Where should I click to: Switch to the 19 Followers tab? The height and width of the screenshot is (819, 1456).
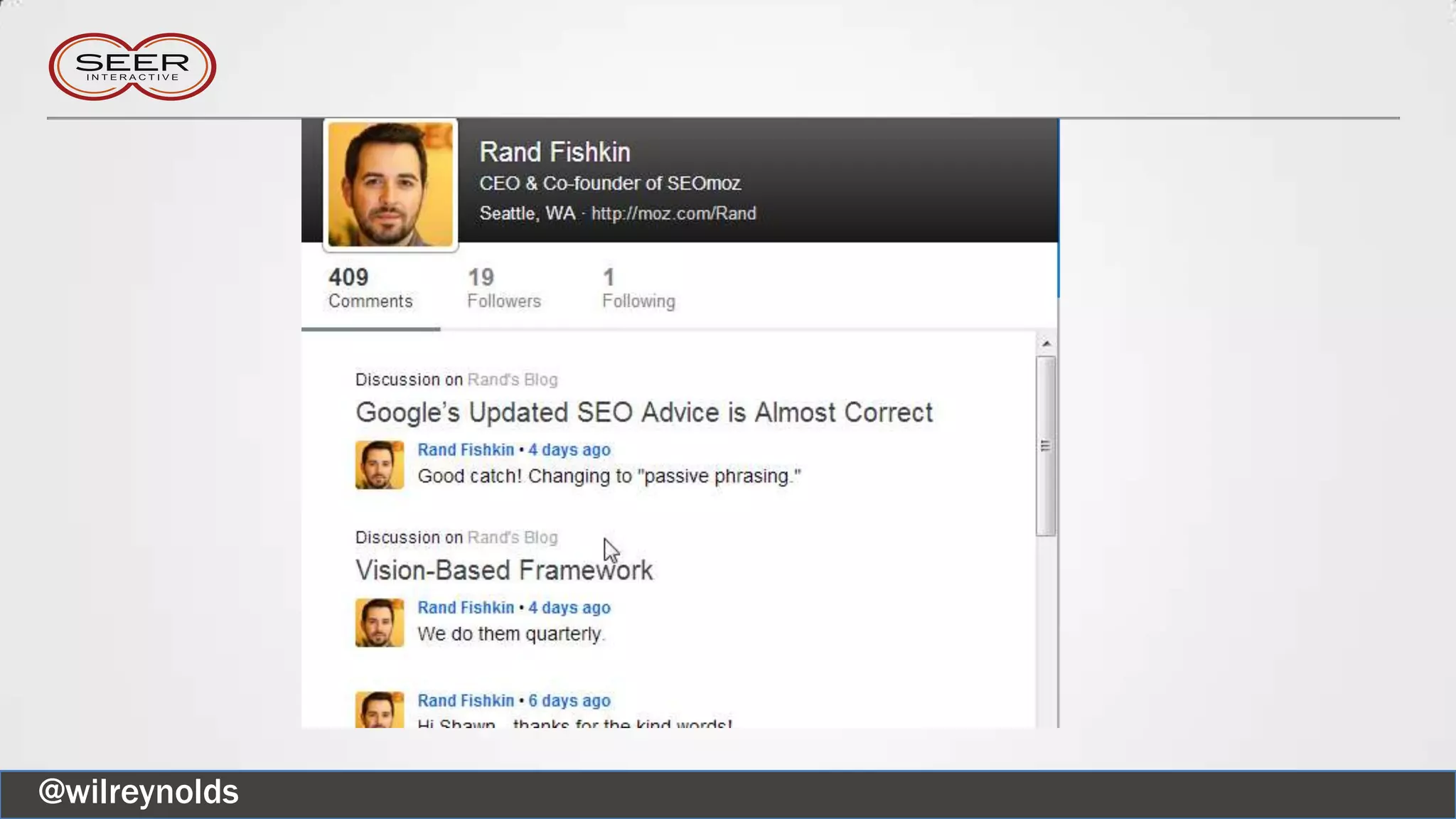pos(503,289)
